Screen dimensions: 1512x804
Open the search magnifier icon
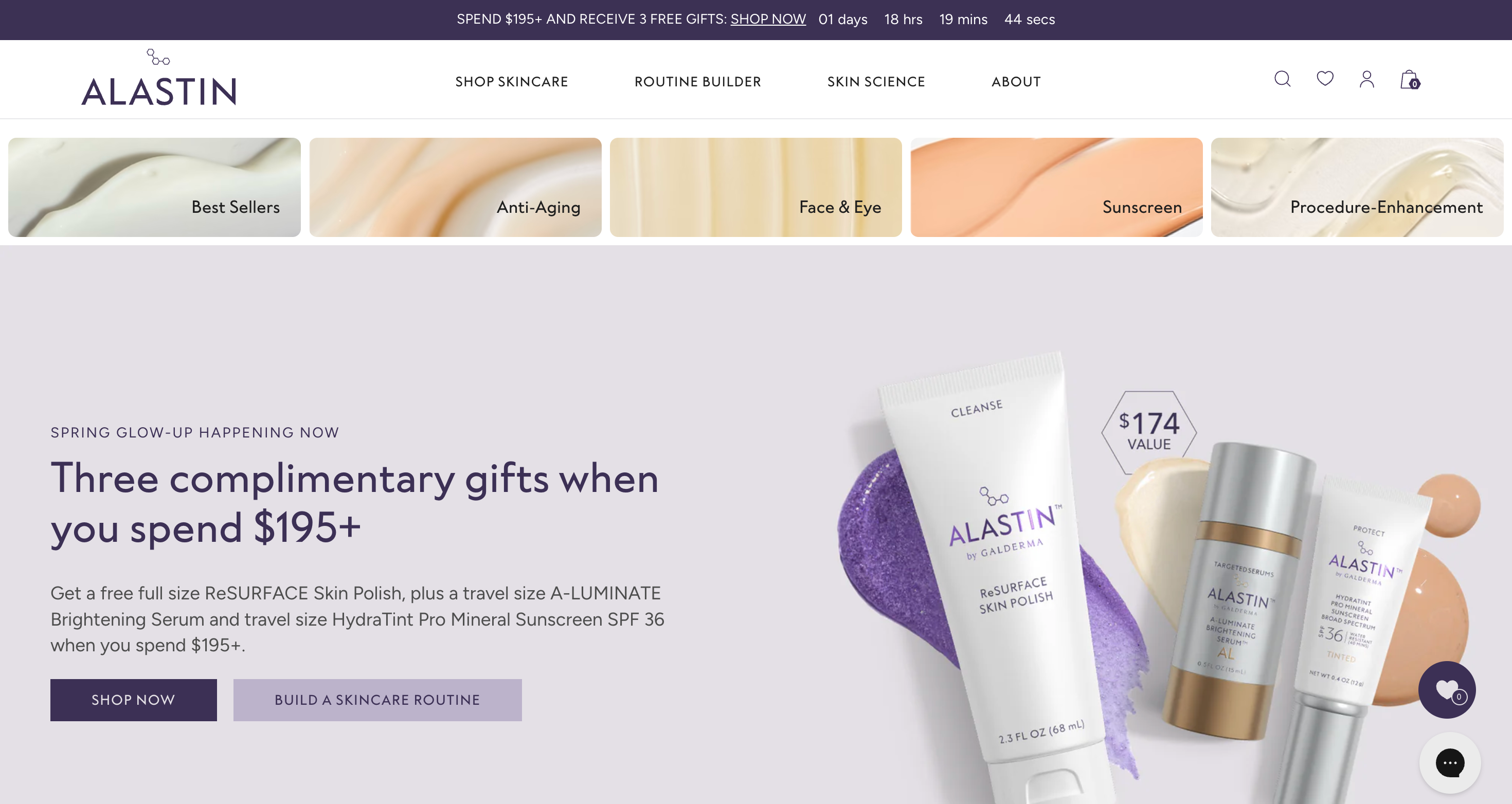click(x=1283, y=79)
